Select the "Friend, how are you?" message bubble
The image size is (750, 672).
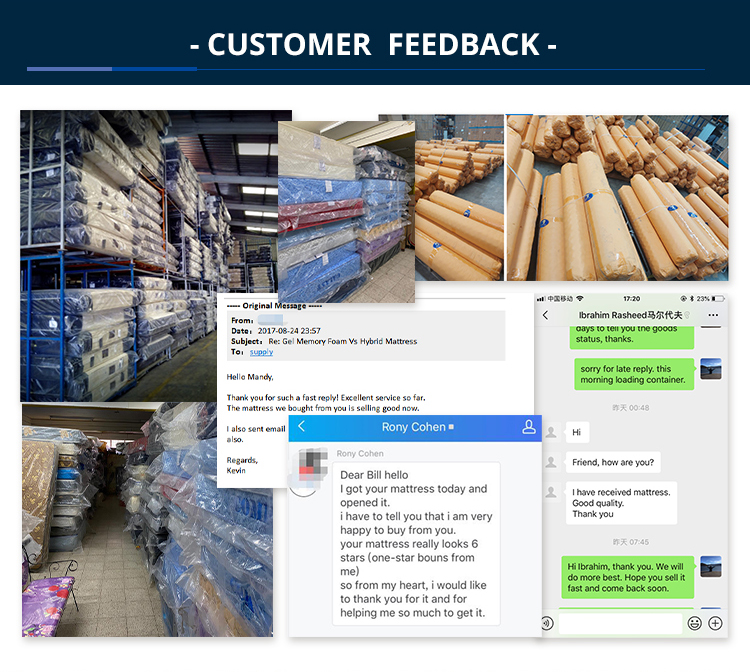pos(613,462)
